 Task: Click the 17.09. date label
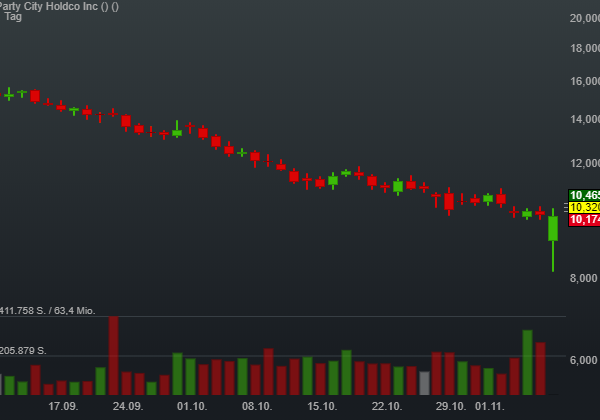coord(63,406)
